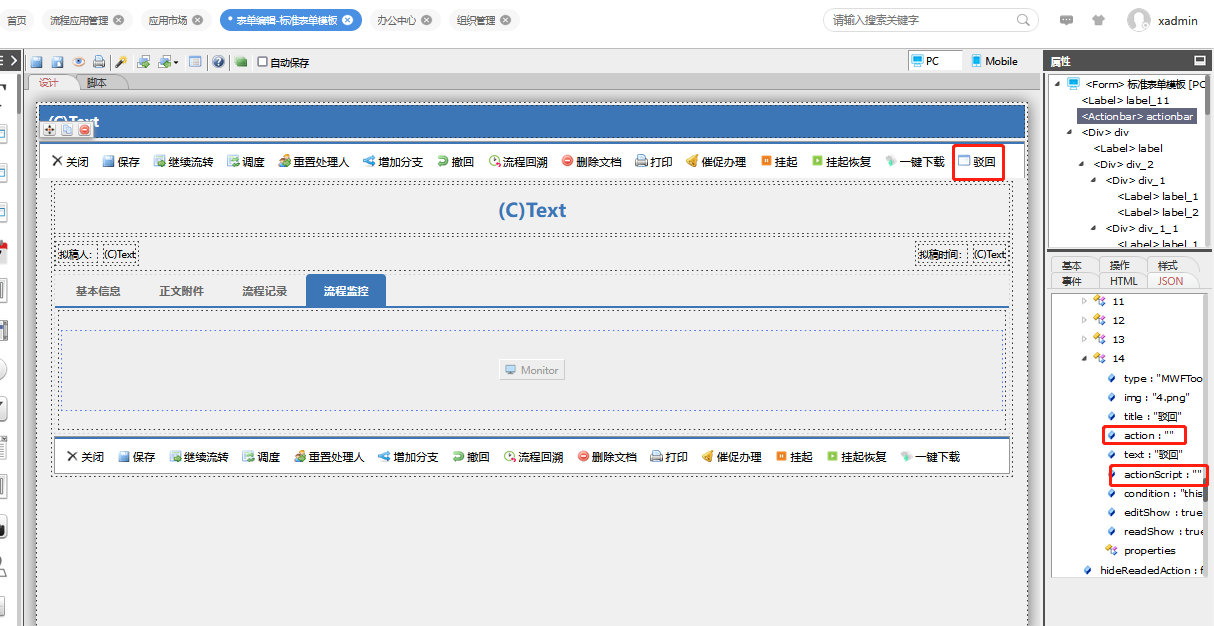Click 重置处理人 in the upper action bar
1214x626 pixels.
point(314,161)
